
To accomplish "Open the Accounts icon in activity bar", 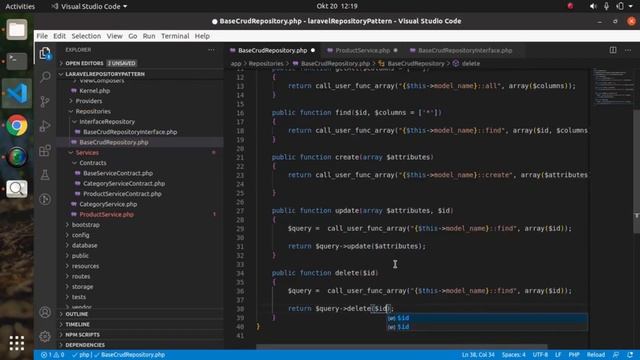I will point(45,312).
